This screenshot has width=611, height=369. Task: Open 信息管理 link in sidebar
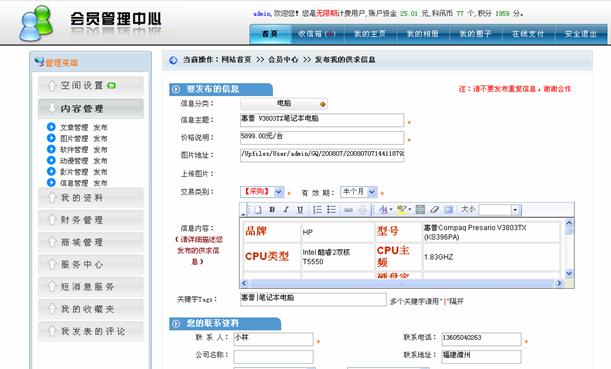click(74, 183)
